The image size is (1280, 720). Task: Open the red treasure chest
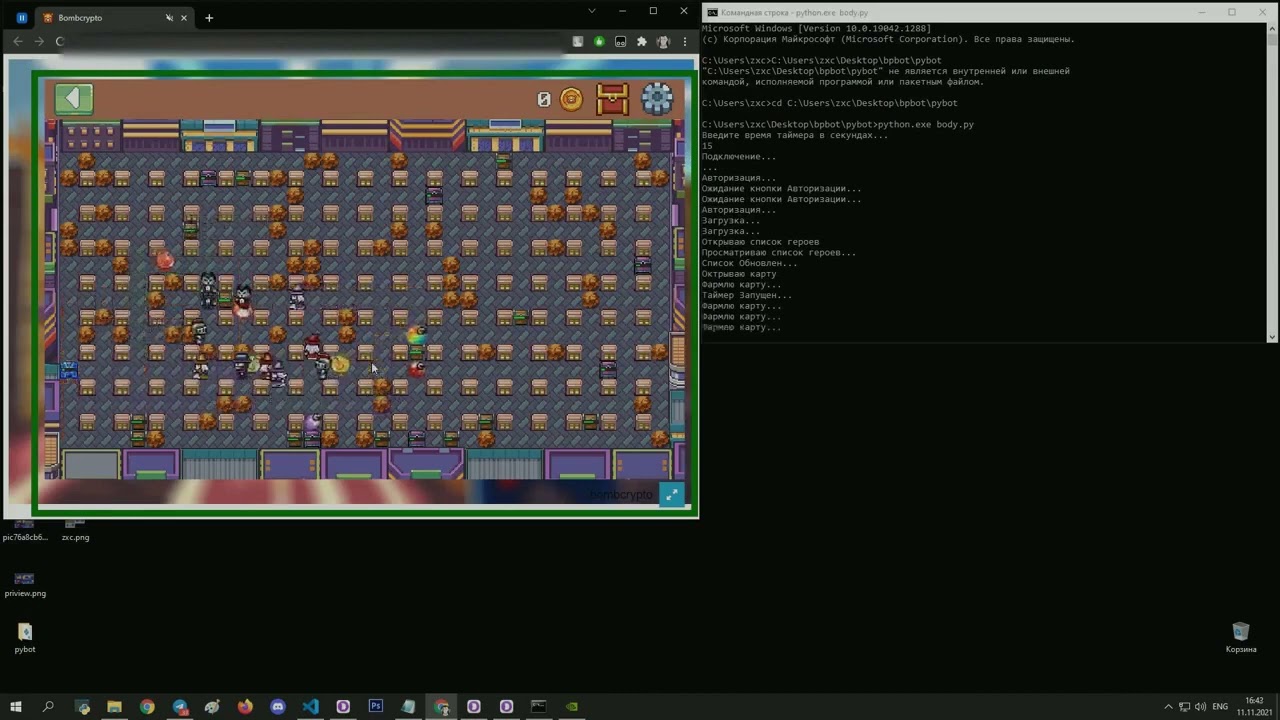click(612, 98)
